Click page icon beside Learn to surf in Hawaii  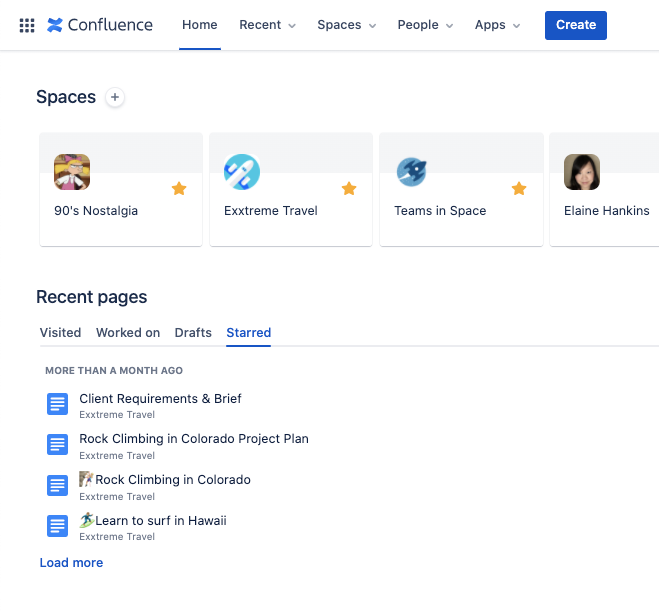pyautogui.click(x=57, y=526)
